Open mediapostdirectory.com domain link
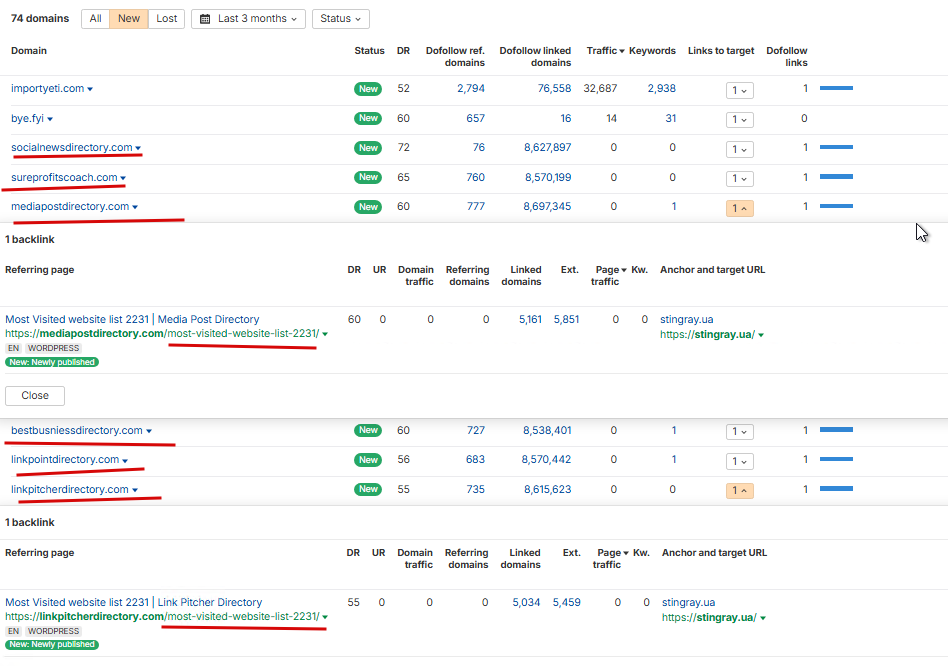This screenshot has width=948, height=666. coord(70,207)
